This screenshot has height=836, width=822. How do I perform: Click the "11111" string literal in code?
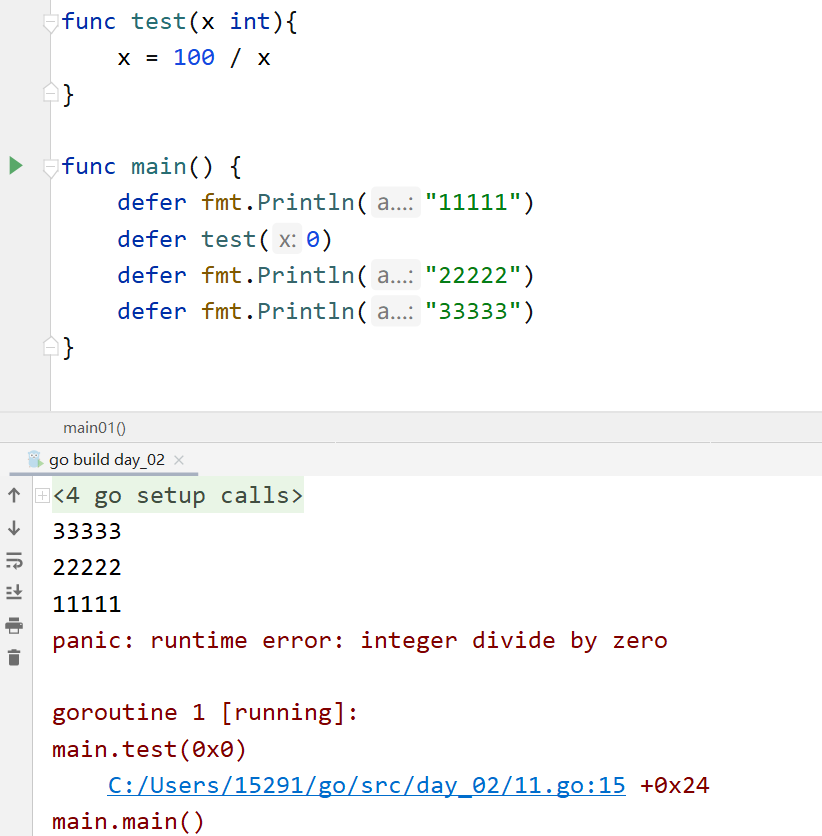click(473, 203)
